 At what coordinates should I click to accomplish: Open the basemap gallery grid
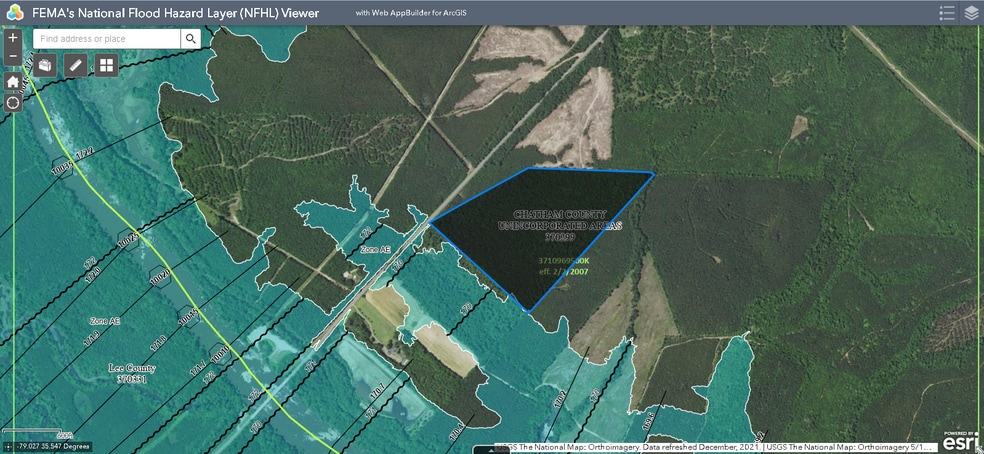click(x=106, y=65)
